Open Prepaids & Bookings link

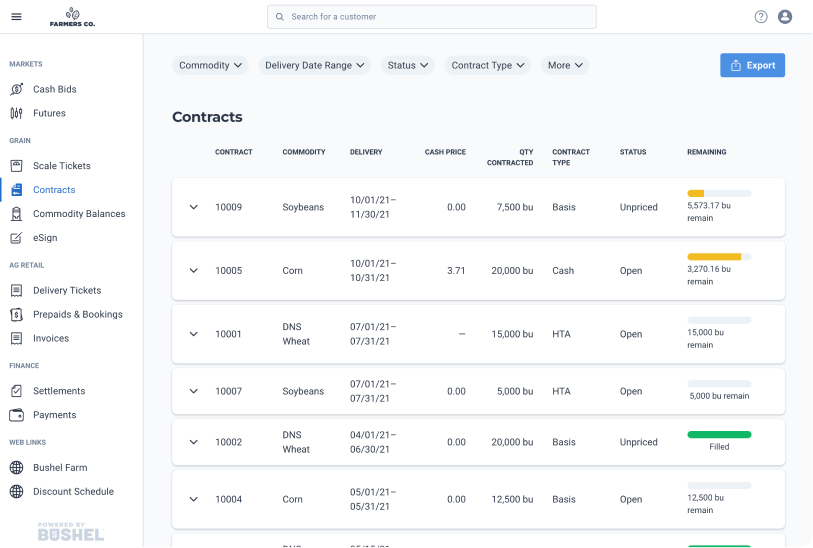(78, 314)
